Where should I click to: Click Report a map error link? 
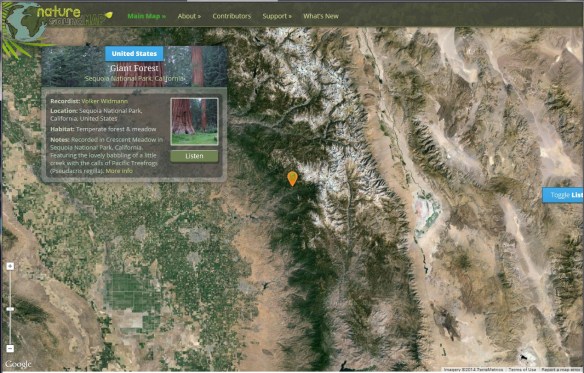(560, 370)
